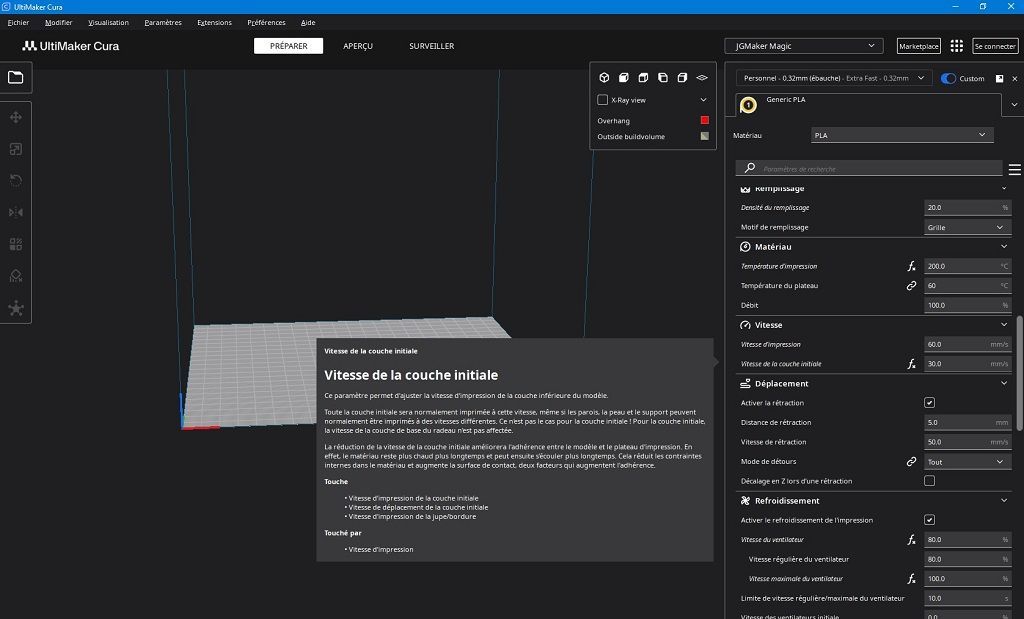Open the Matériau PLA dropdown
The height and width of the screenshot is (619, 1024).
coord(902,135)
